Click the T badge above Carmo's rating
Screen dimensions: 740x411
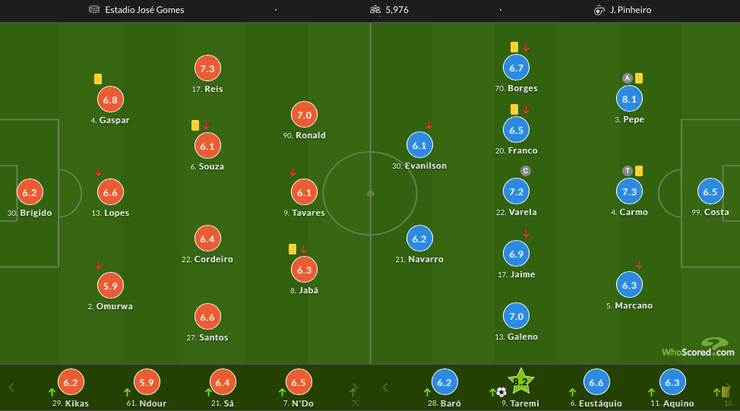(627, 171)
